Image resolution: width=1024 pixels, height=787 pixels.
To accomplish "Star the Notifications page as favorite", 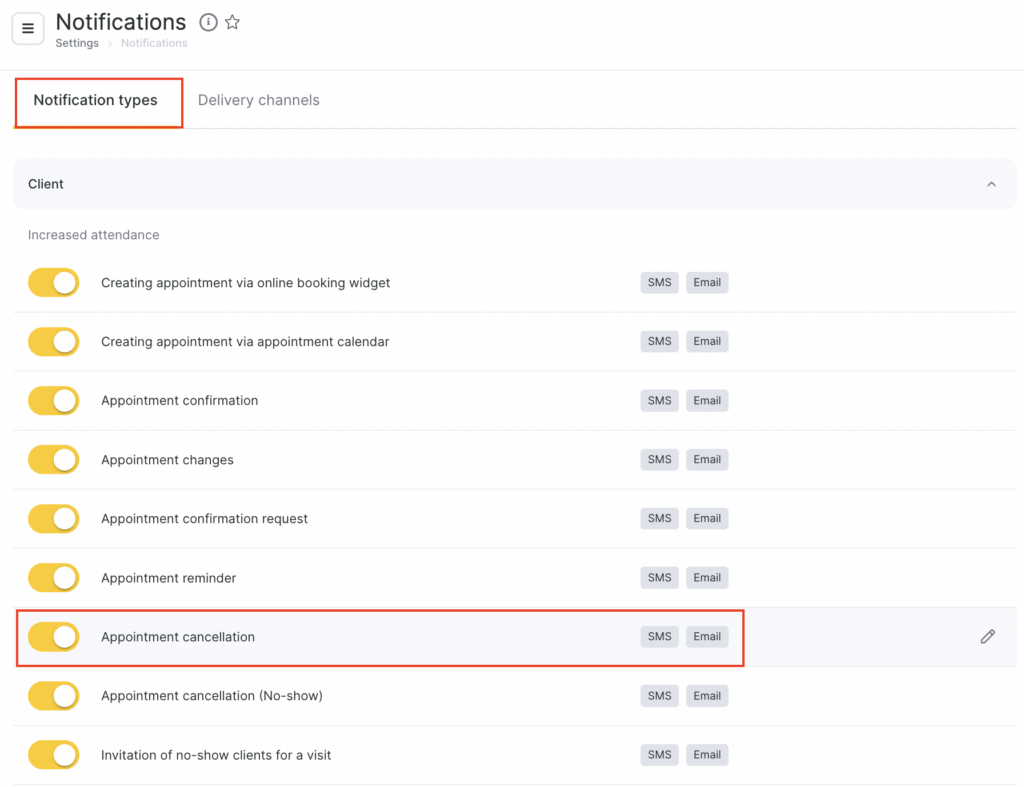I will click(x=232, y=22).
